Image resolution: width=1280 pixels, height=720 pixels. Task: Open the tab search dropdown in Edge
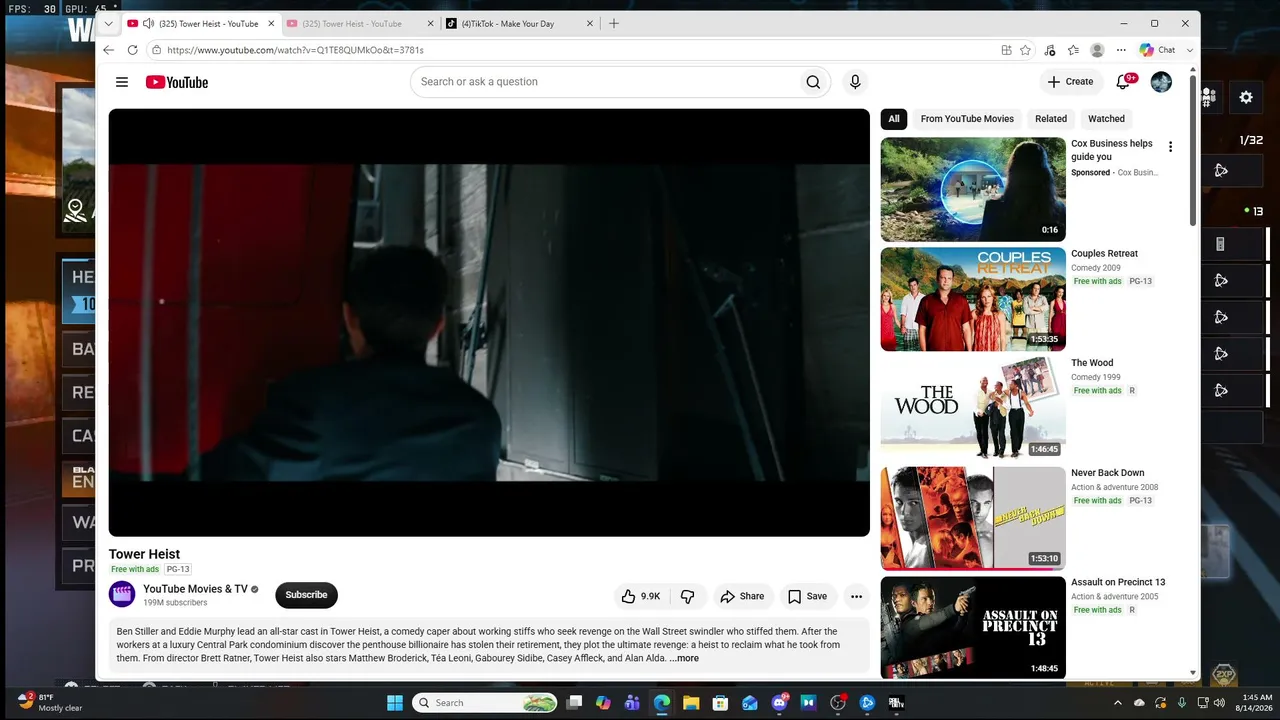click(x=109, y=23)
